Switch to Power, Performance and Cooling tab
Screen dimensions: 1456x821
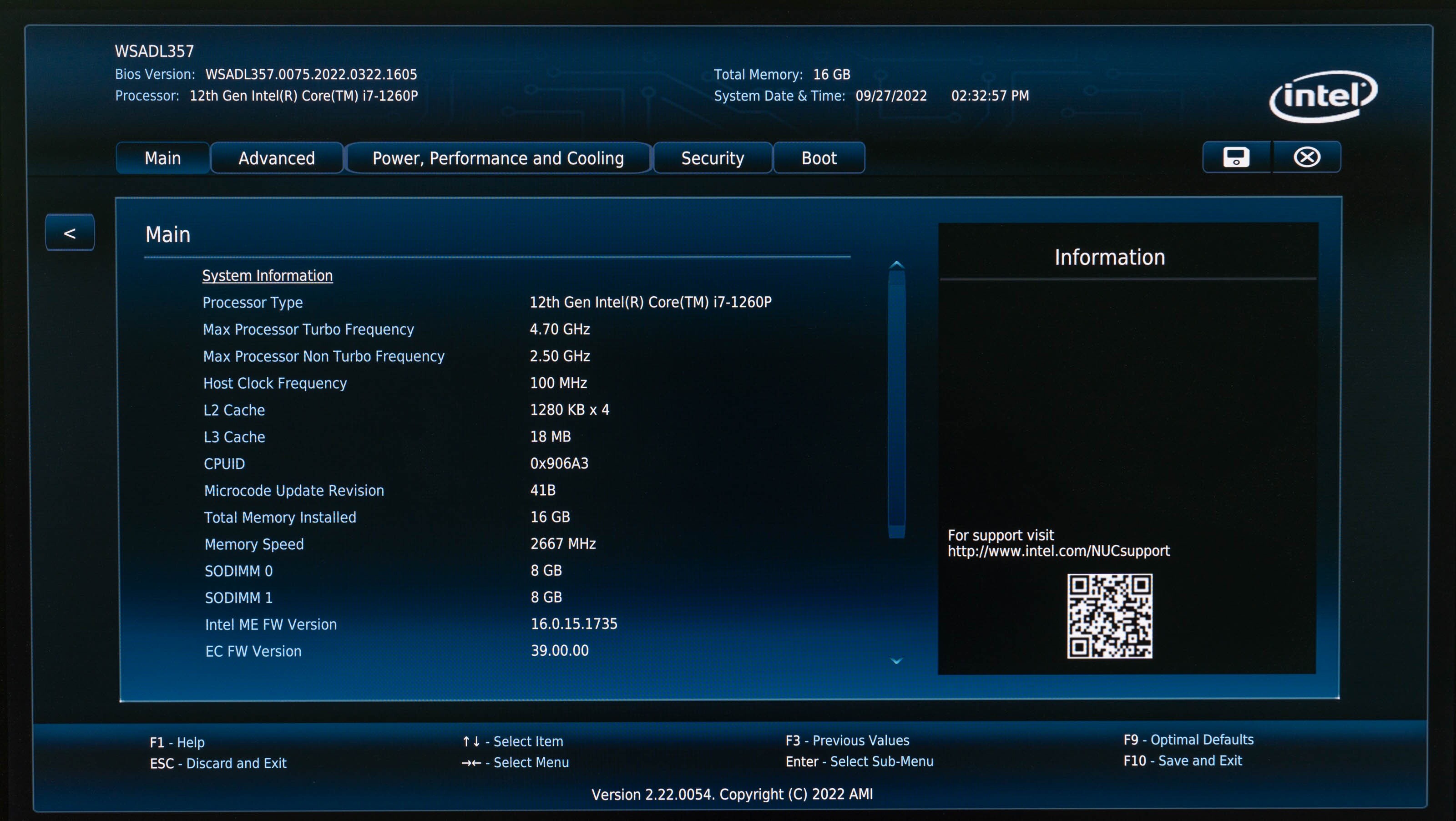pos(498,158)
